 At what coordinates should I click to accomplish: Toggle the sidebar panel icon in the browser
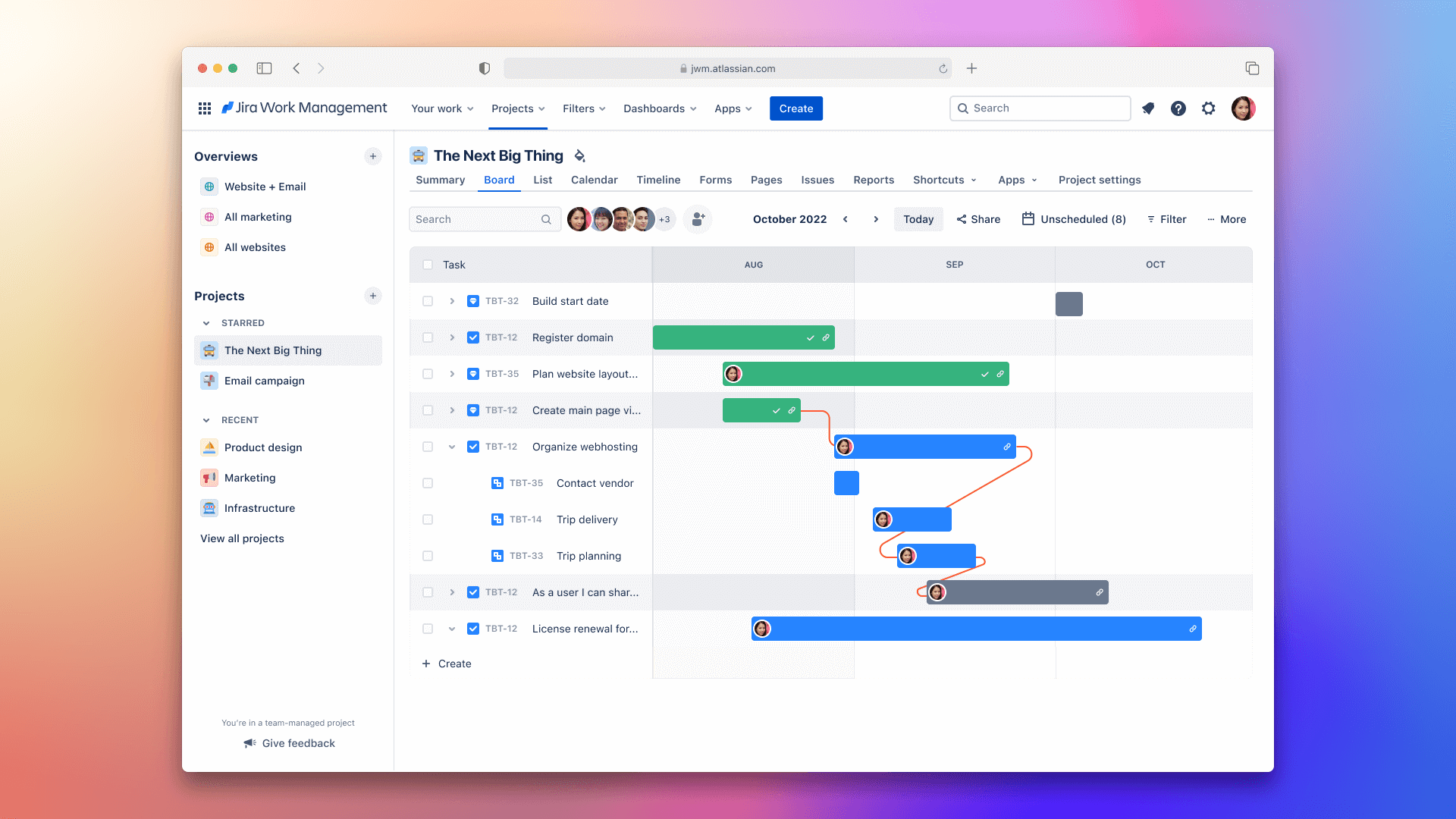click(x=264, y=68)
